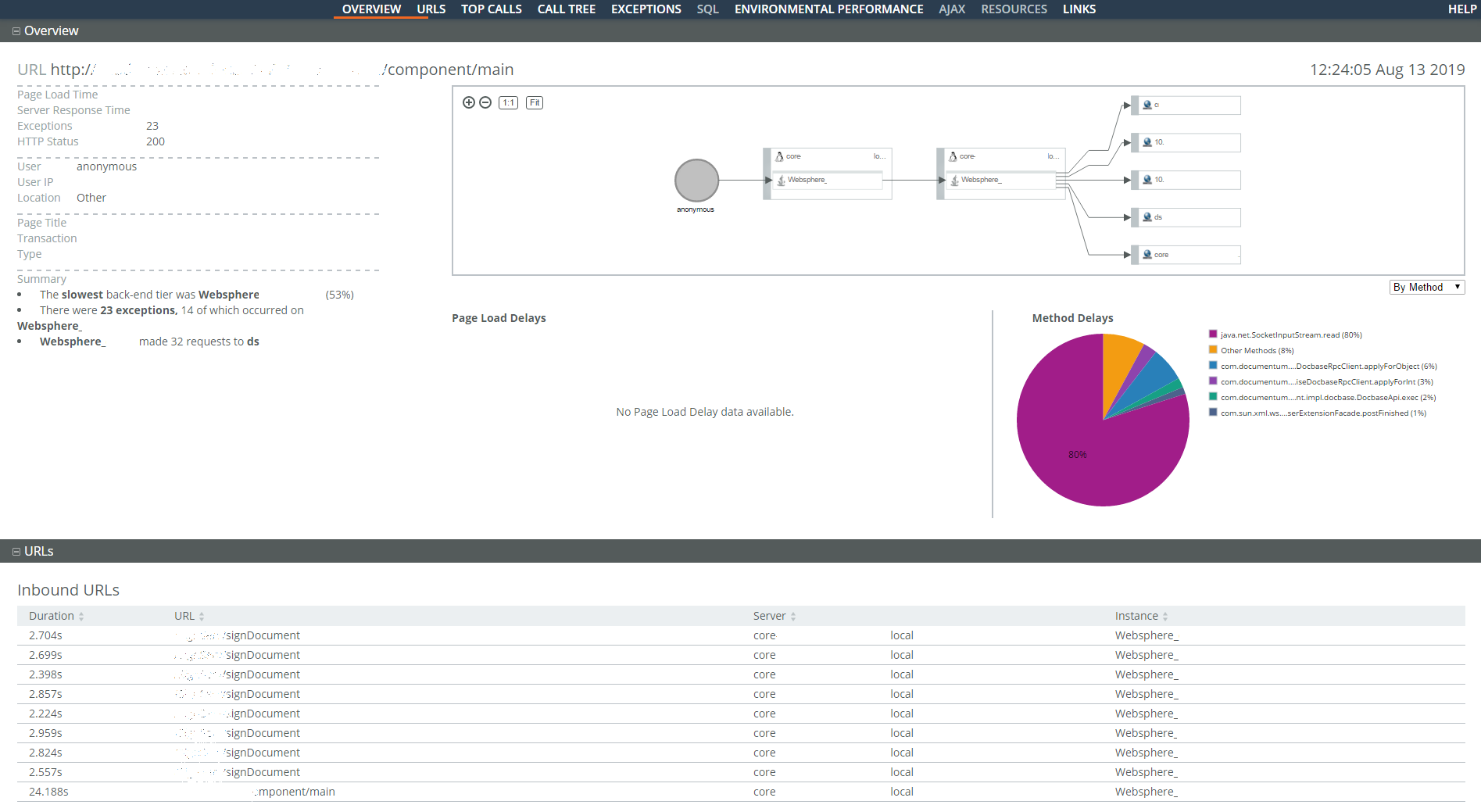Image resolution: width=1481 pixels, height=812 pixels.
Task: Click the signDocument URL in 2.398s row
Action: pyautogui.click(x=263, y=675)
